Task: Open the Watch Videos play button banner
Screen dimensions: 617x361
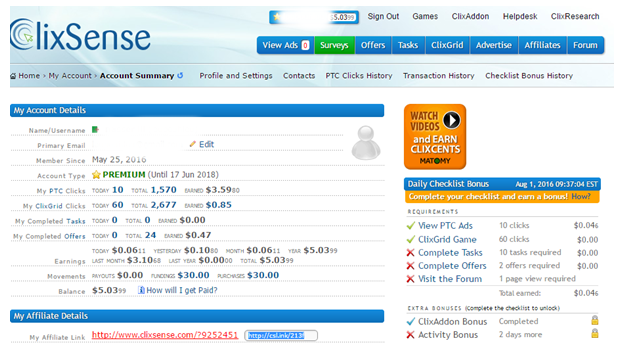Action: pos(435,137)
